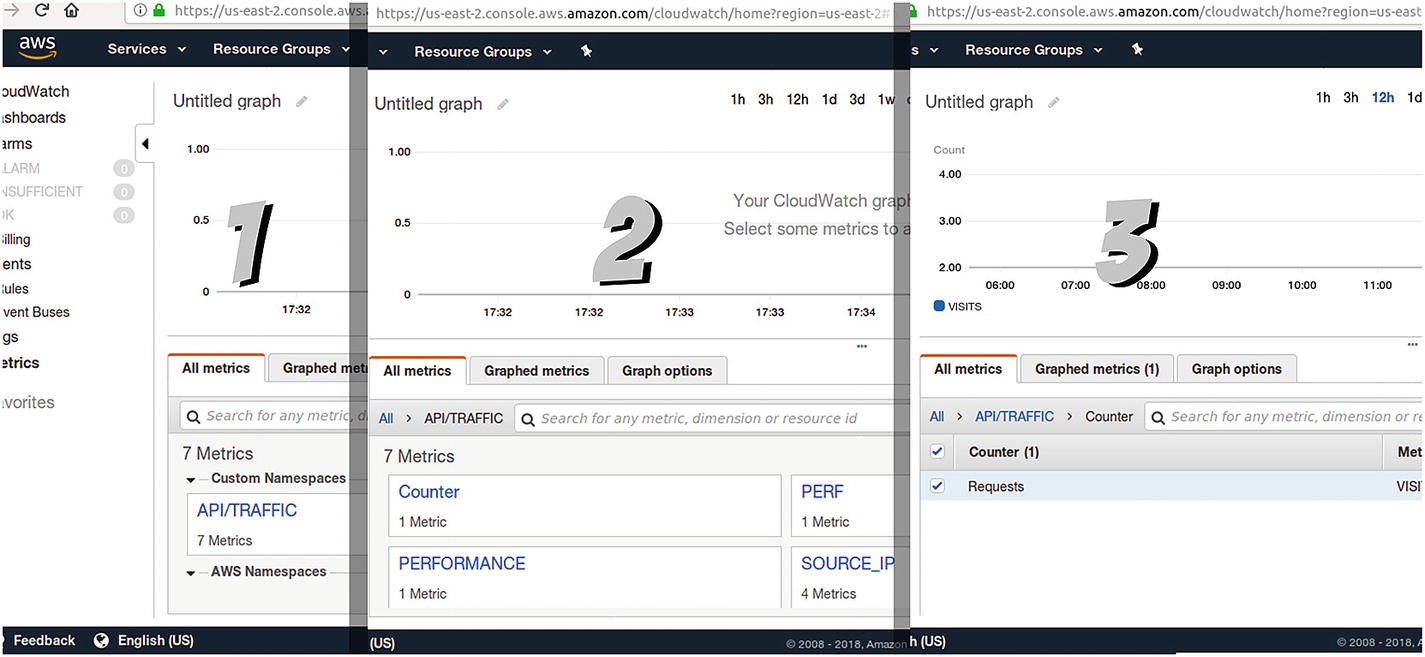
Task: Select the All metrics tab in panel 2
Action: point(417,370)
